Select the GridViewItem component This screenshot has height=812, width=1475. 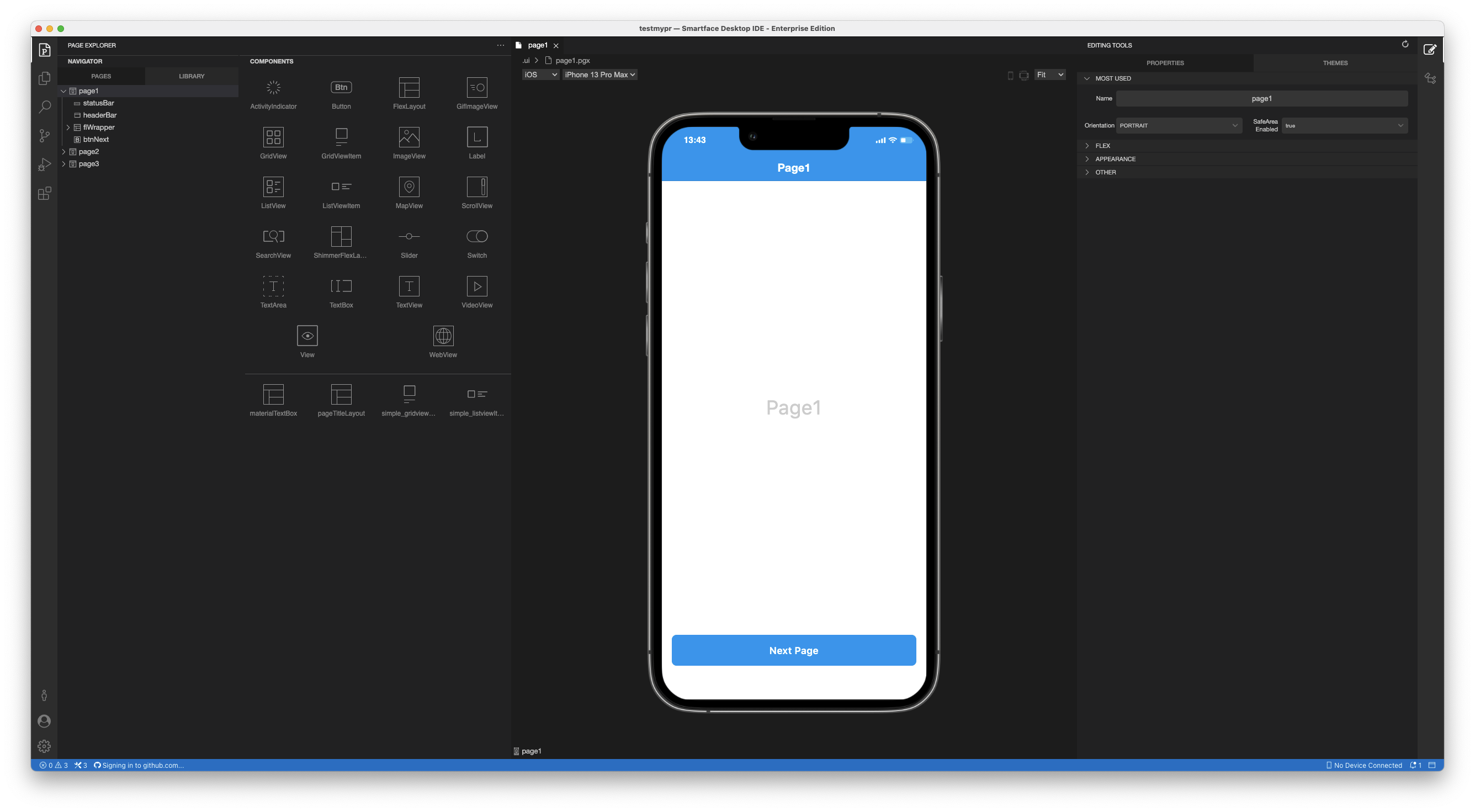341,143
